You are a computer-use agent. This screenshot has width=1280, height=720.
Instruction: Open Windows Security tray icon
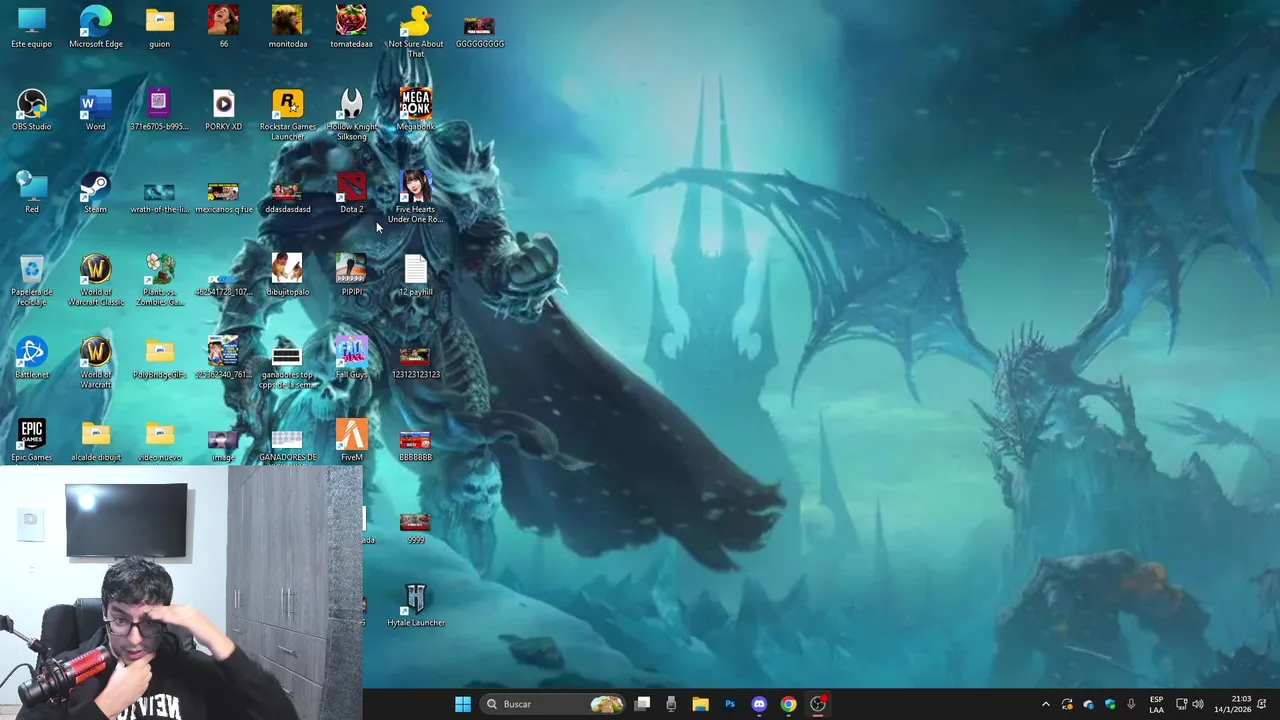click(x=1110, y=704)
